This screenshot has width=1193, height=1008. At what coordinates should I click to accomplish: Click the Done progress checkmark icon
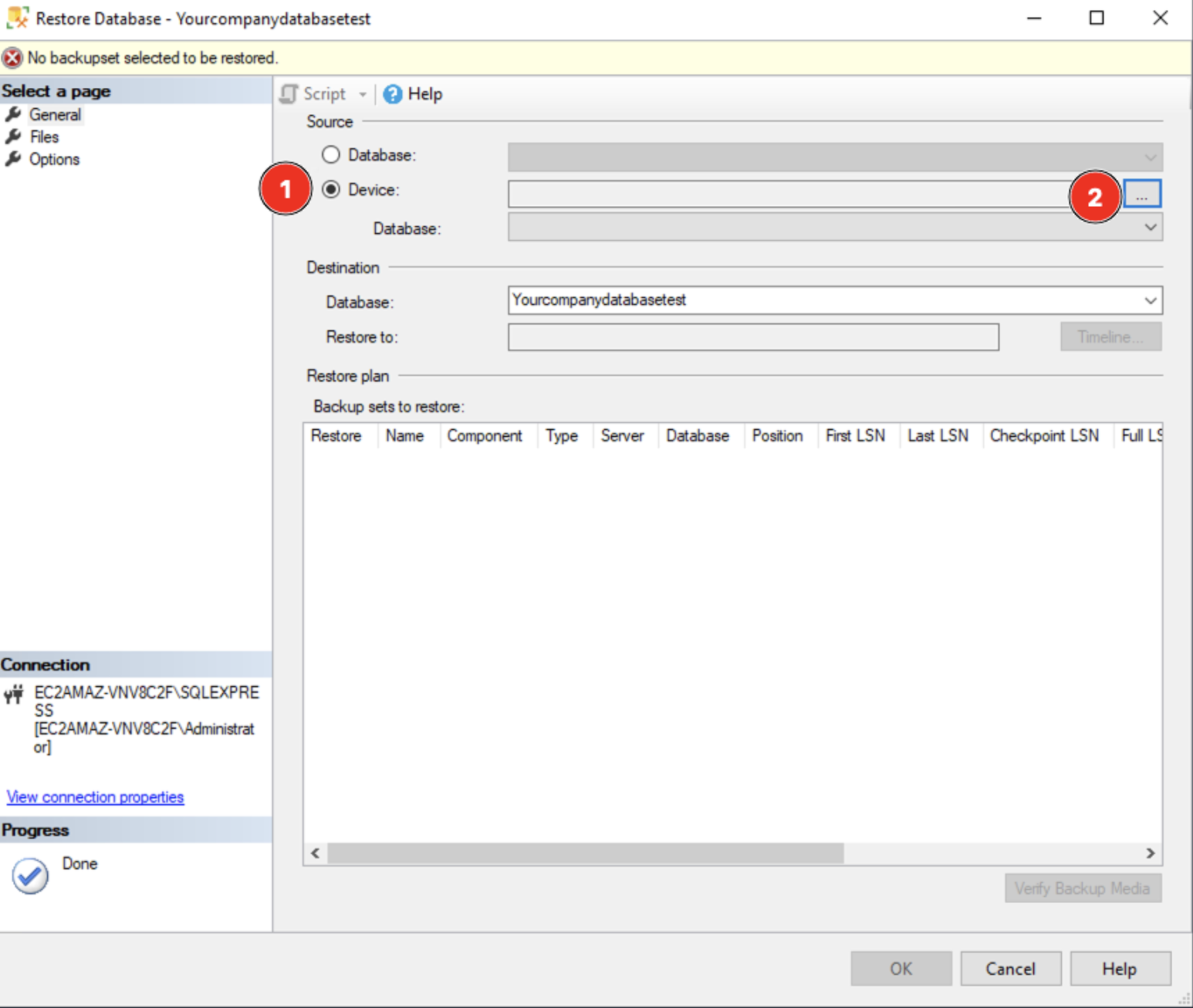tap(30, 876)
